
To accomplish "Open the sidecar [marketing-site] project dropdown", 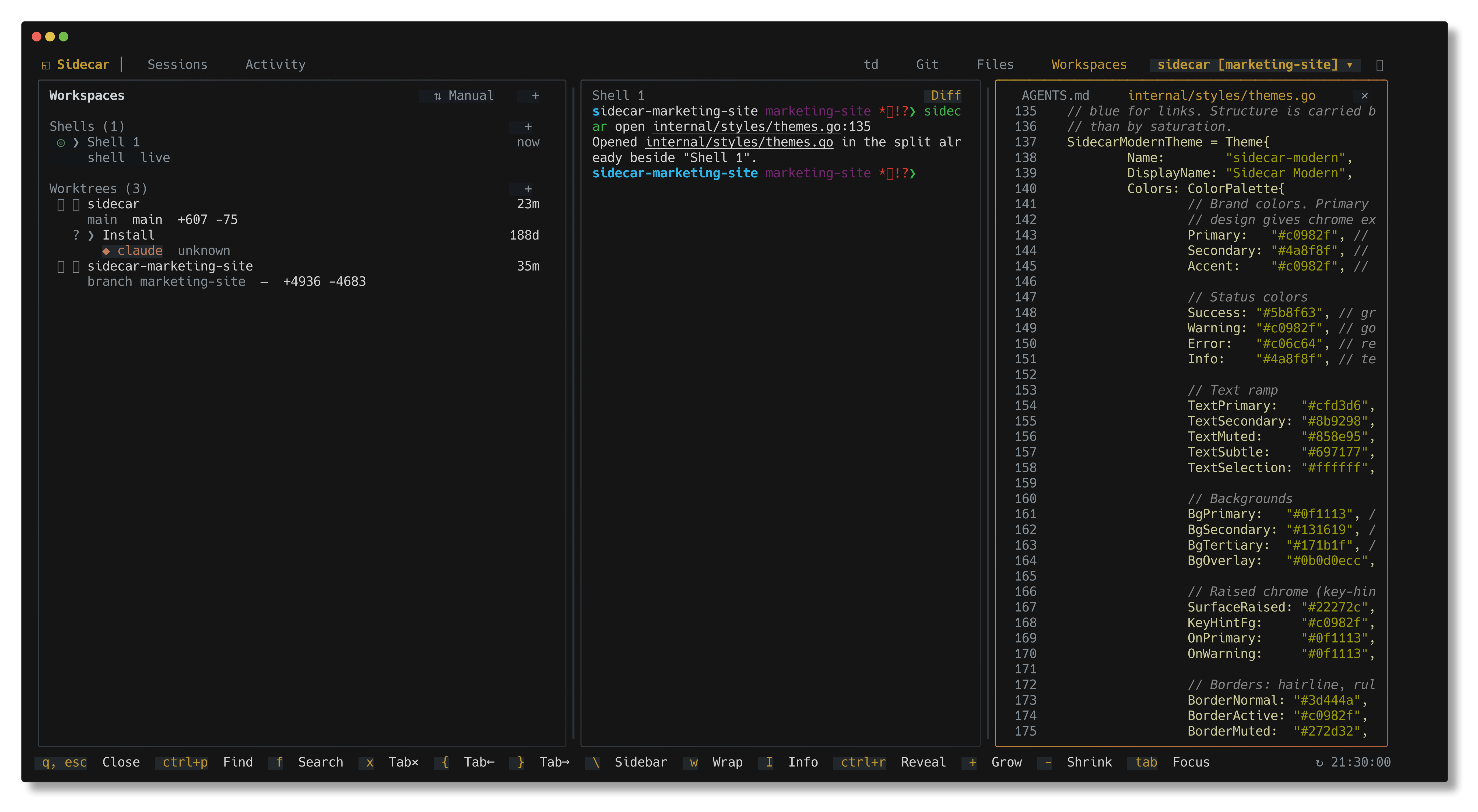I will coord(1255,65).
